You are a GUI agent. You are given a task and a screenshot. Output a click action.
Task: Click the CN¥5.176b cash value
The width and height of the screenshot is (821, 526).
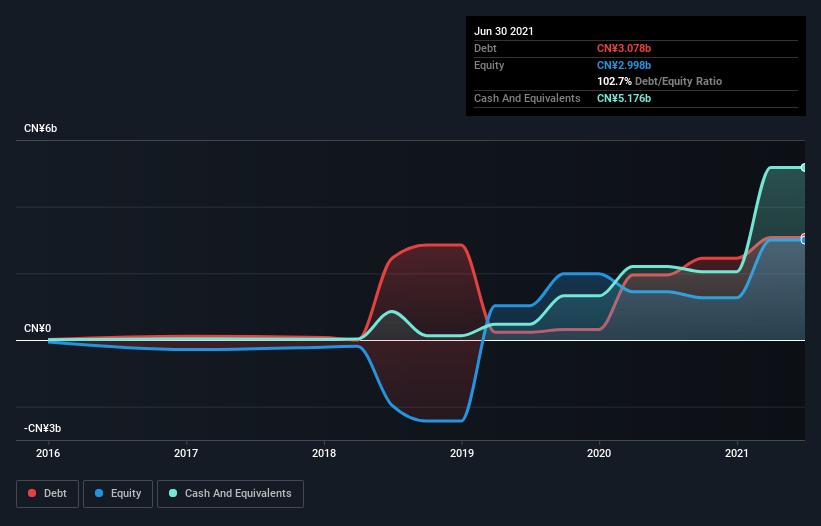624,98
